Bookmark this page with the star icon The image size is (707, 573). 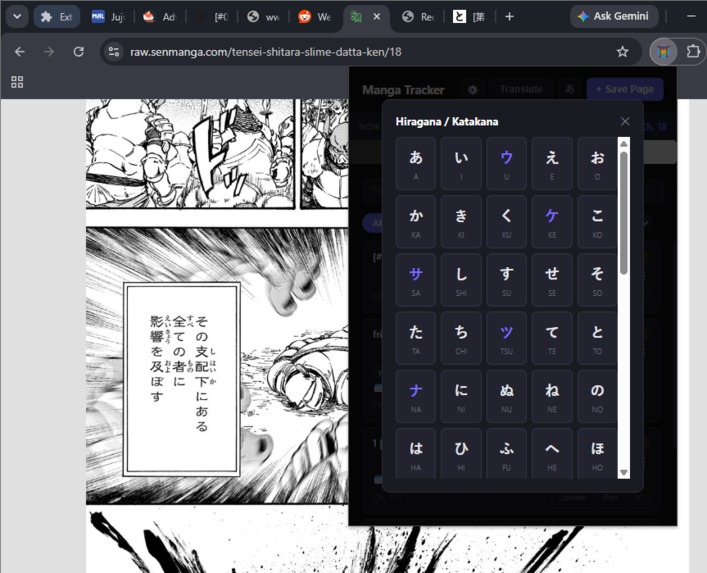click(622, 52)
